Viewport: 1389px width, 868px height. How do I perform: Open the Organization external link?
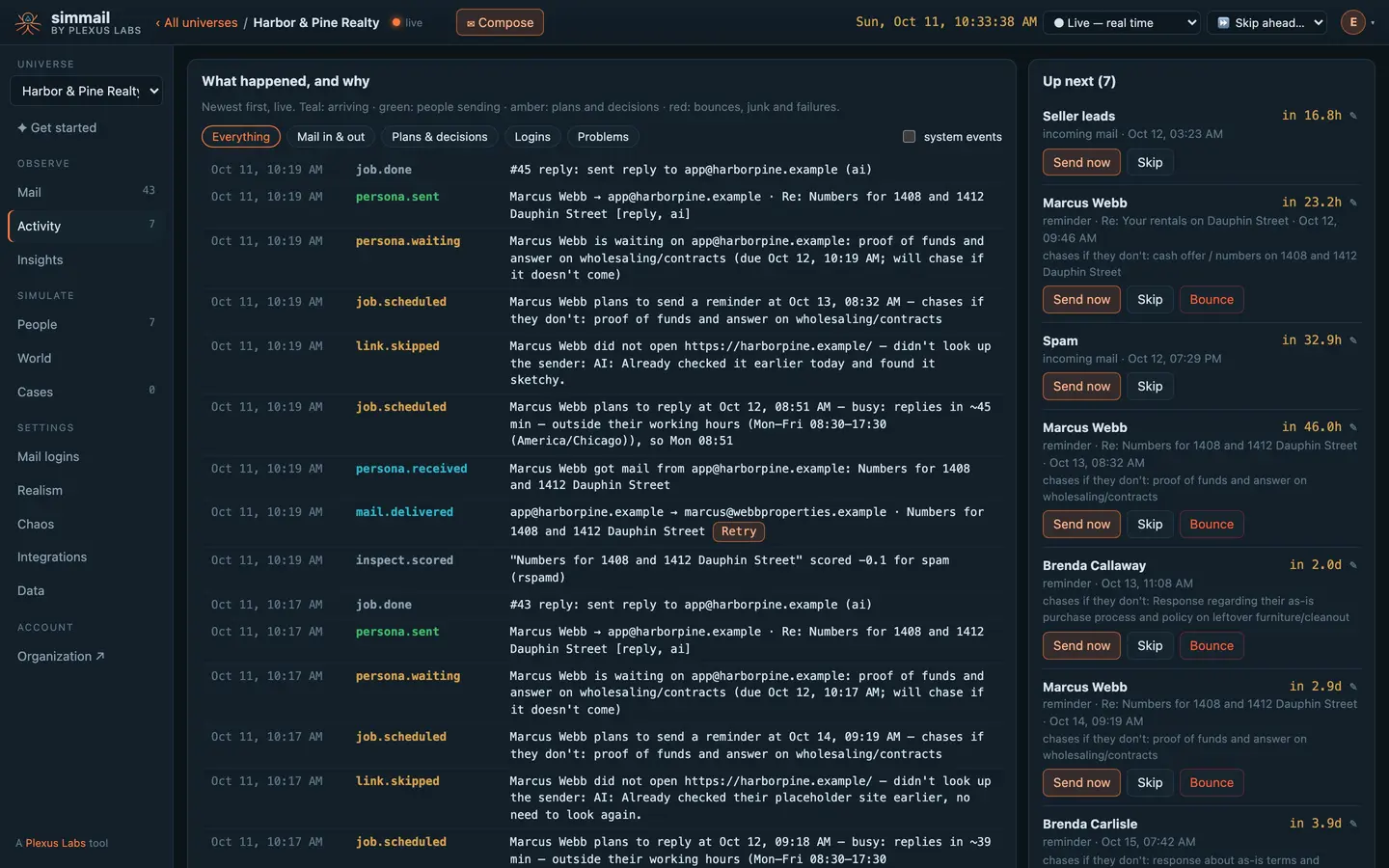pyautogui.click(x=86, y=656)
